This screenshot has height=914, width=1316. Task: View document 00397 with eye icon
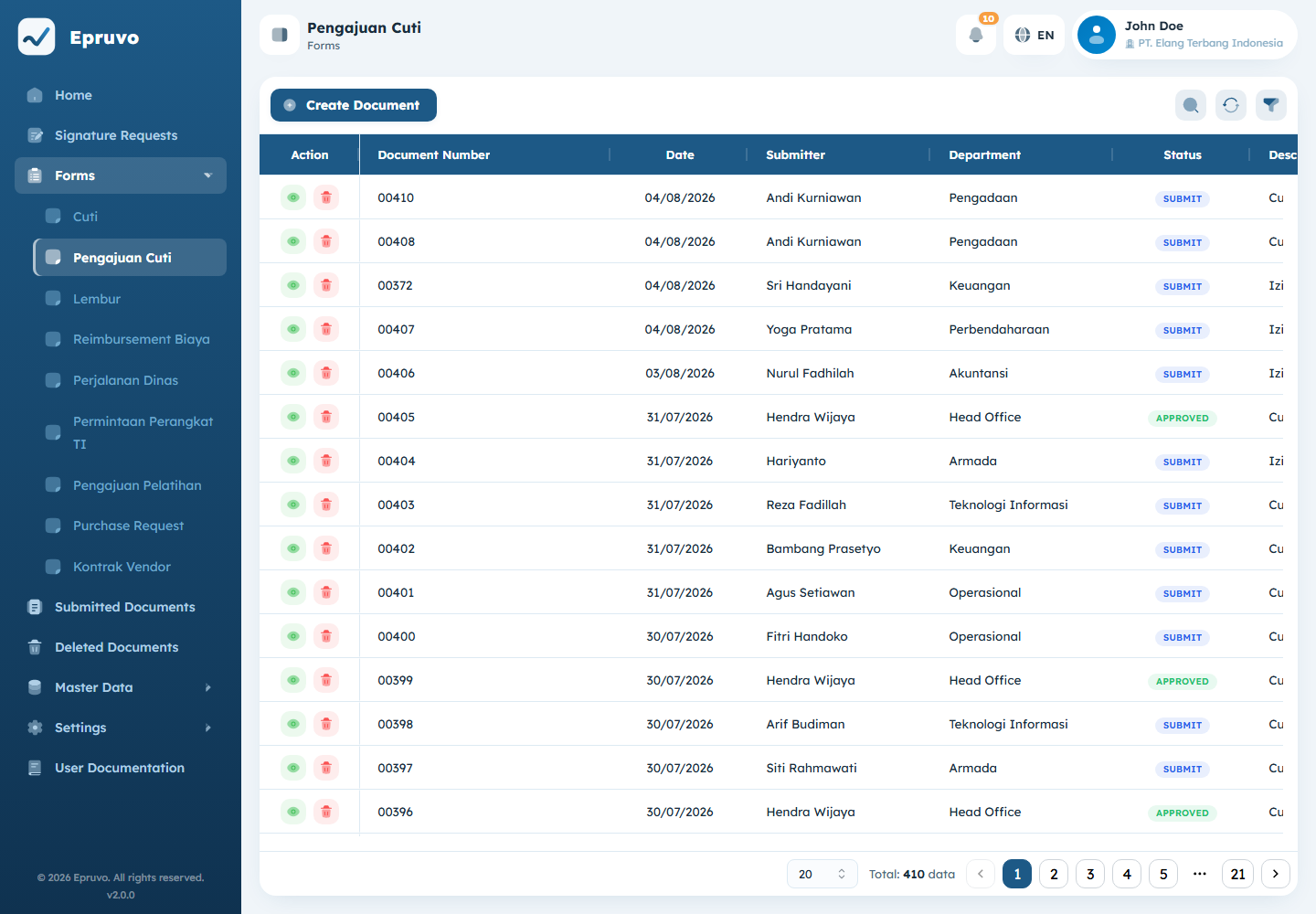coord(293,768)
